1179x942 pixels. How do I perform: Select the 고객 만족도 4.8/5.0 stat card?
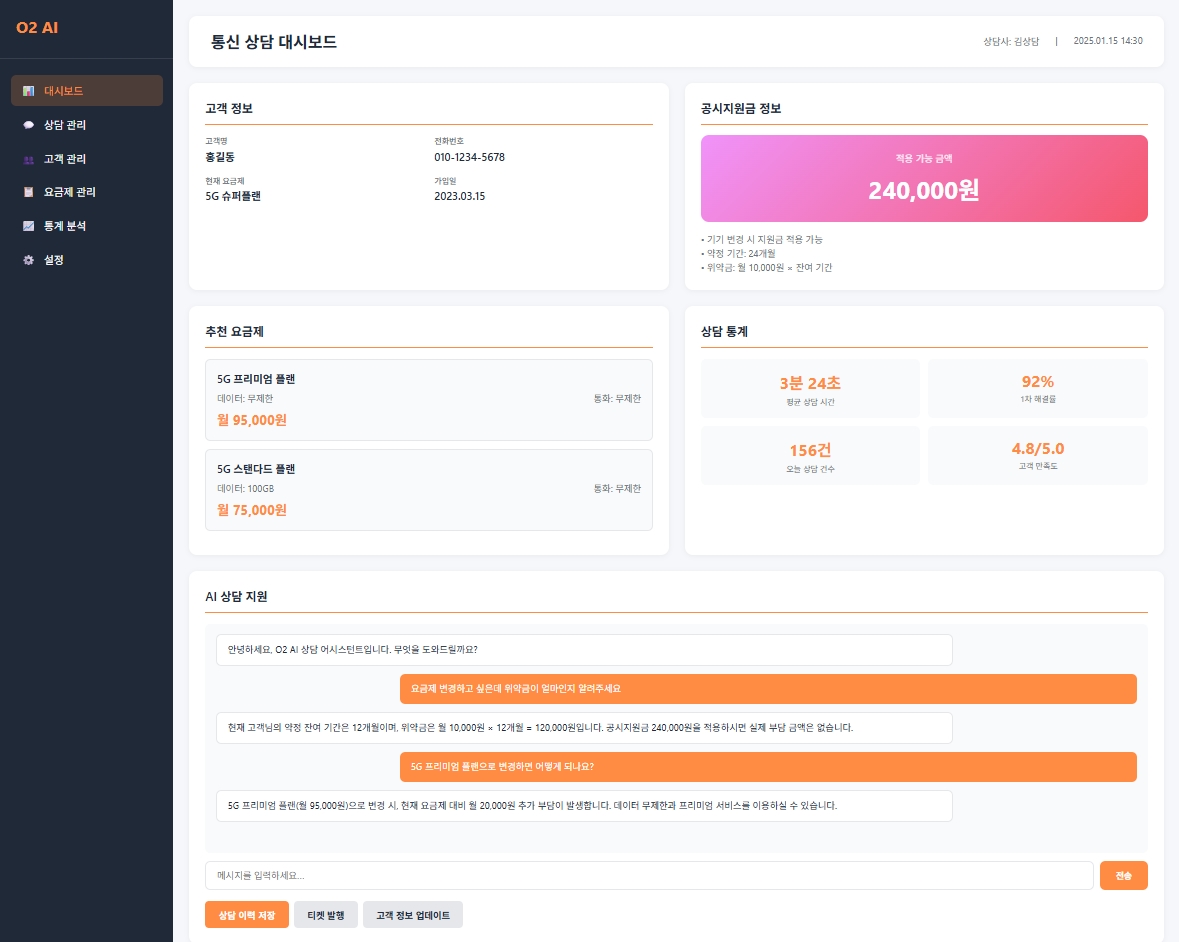point(1037,455)
